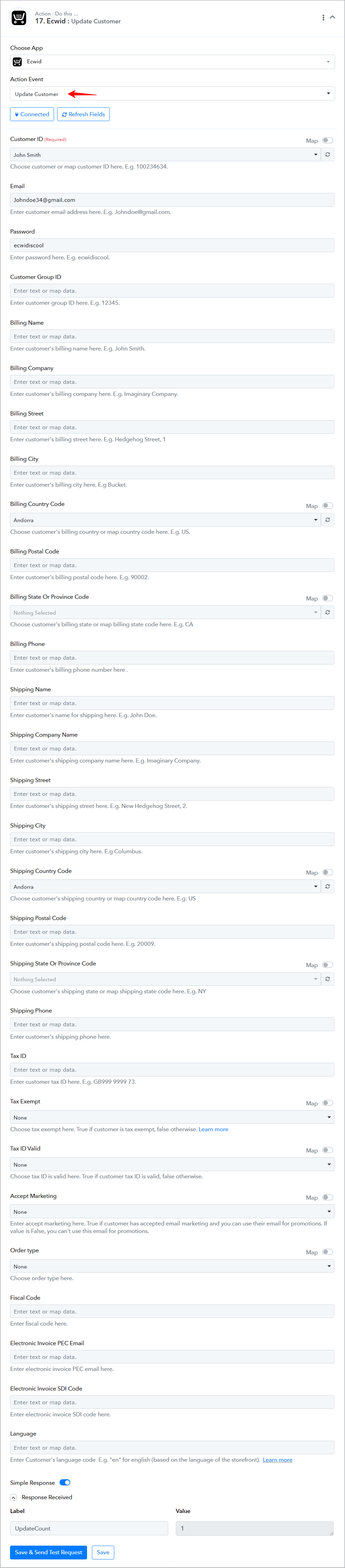Viewport: 345px width, 1568px height.
Task: Open the Order type dropdown
Action: [x=172, y=1266]
